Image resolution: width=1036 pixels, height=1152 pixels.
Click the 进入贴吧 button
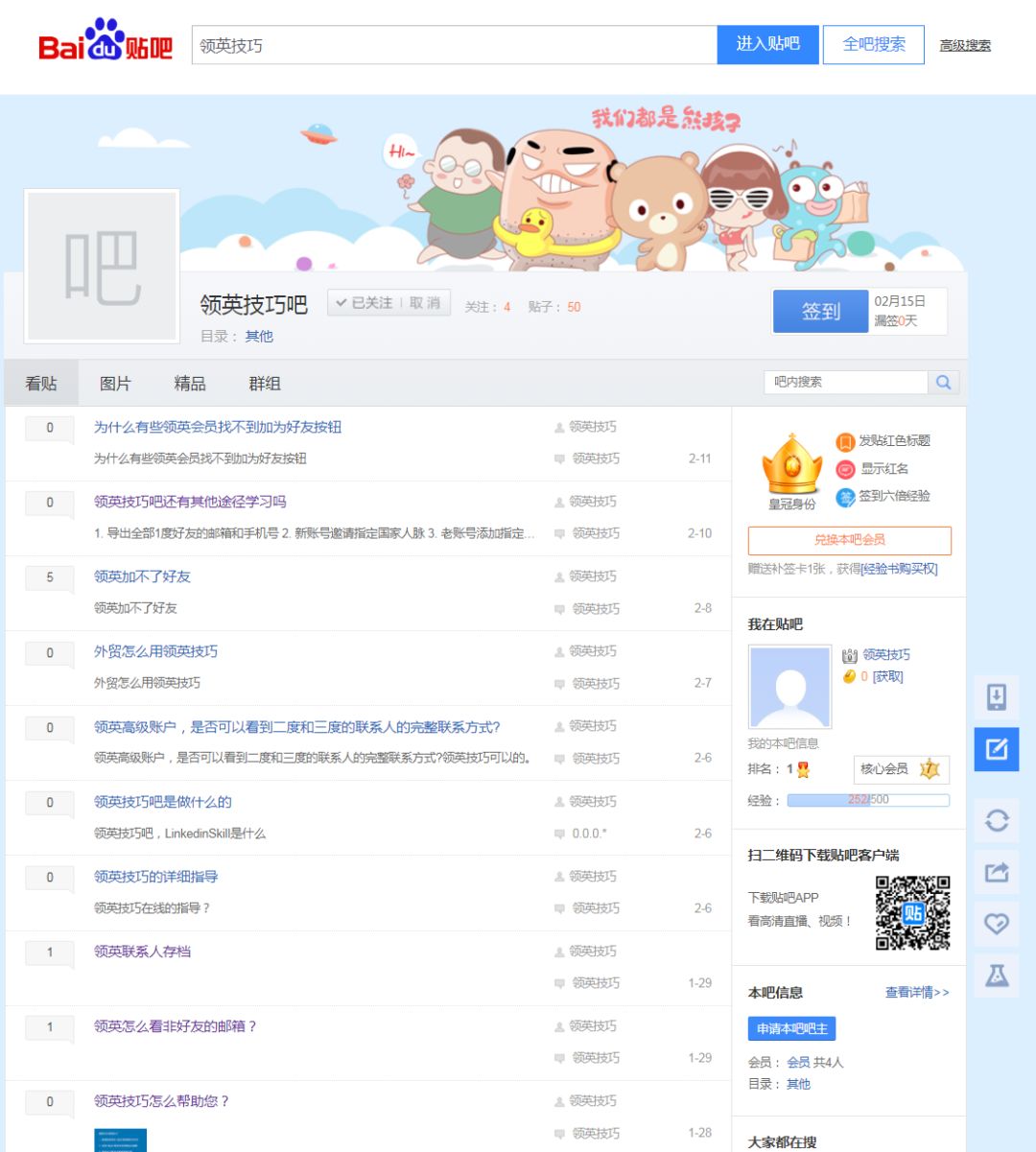tap(767, 44)
